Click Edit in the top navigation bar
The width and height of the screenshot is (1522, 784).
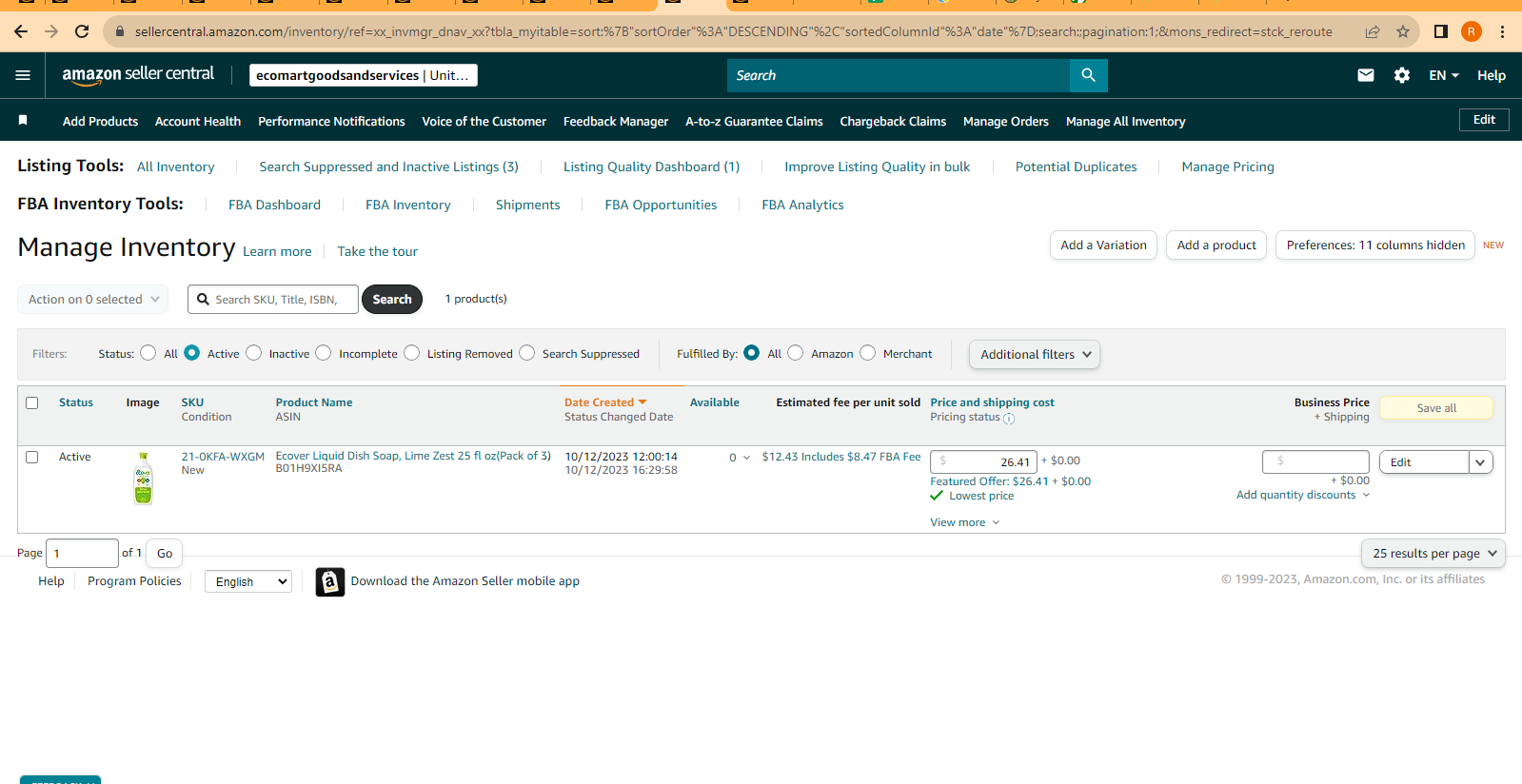pyautogui.click(x=1484, y=120)
